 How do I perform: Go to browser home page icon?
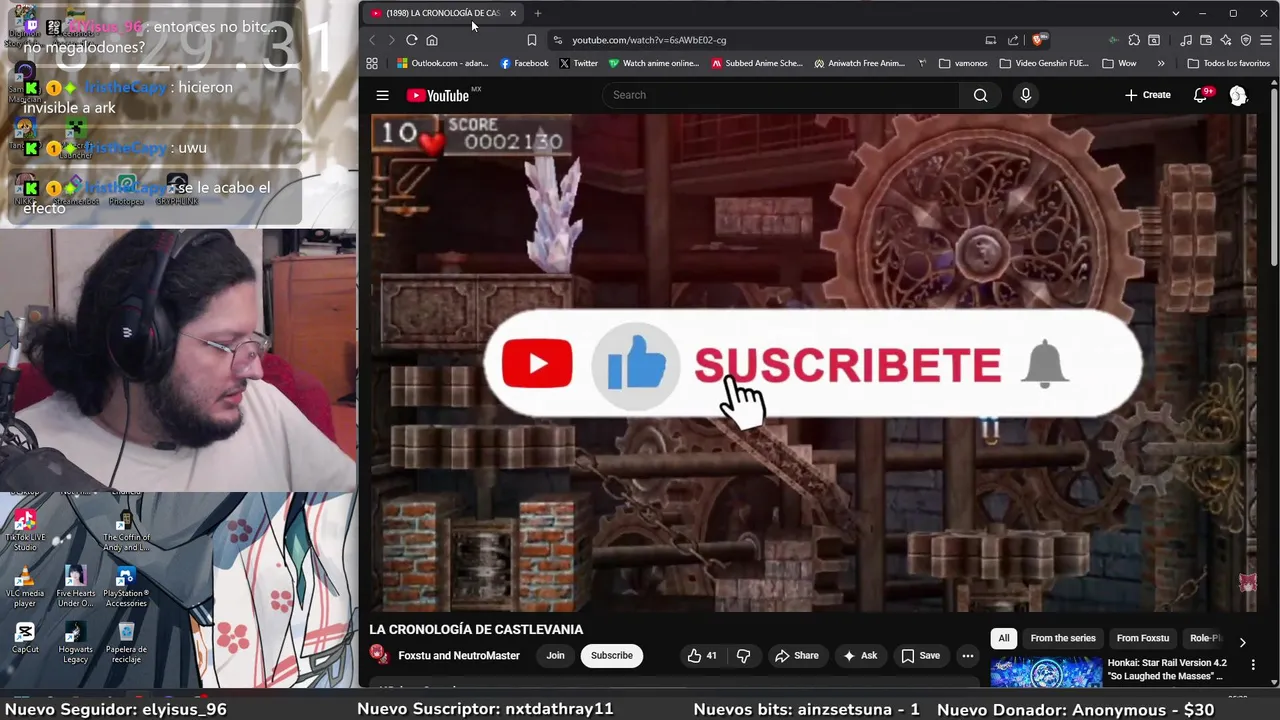(x=432, y=40)
